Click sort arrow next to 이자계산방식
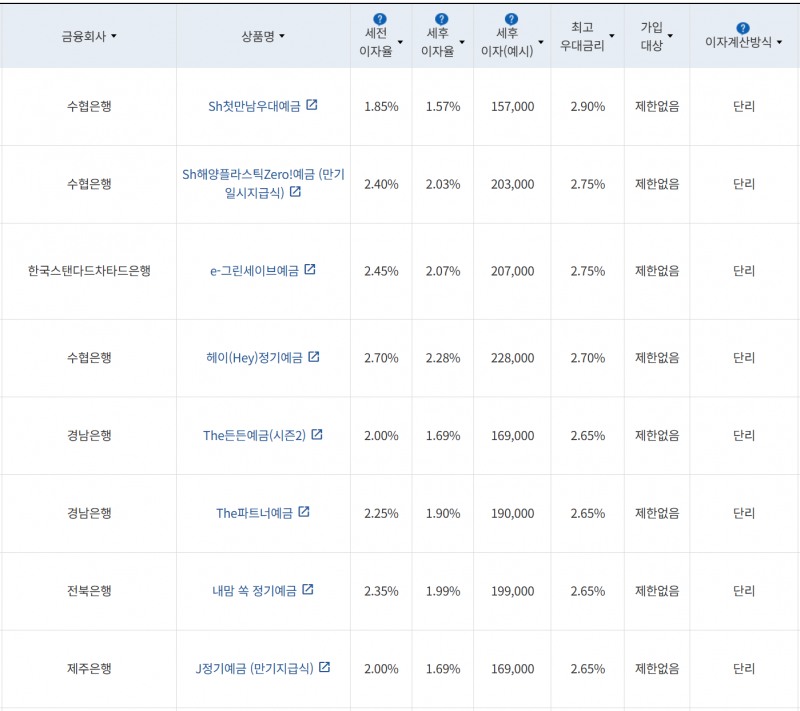 coord(779,43)
